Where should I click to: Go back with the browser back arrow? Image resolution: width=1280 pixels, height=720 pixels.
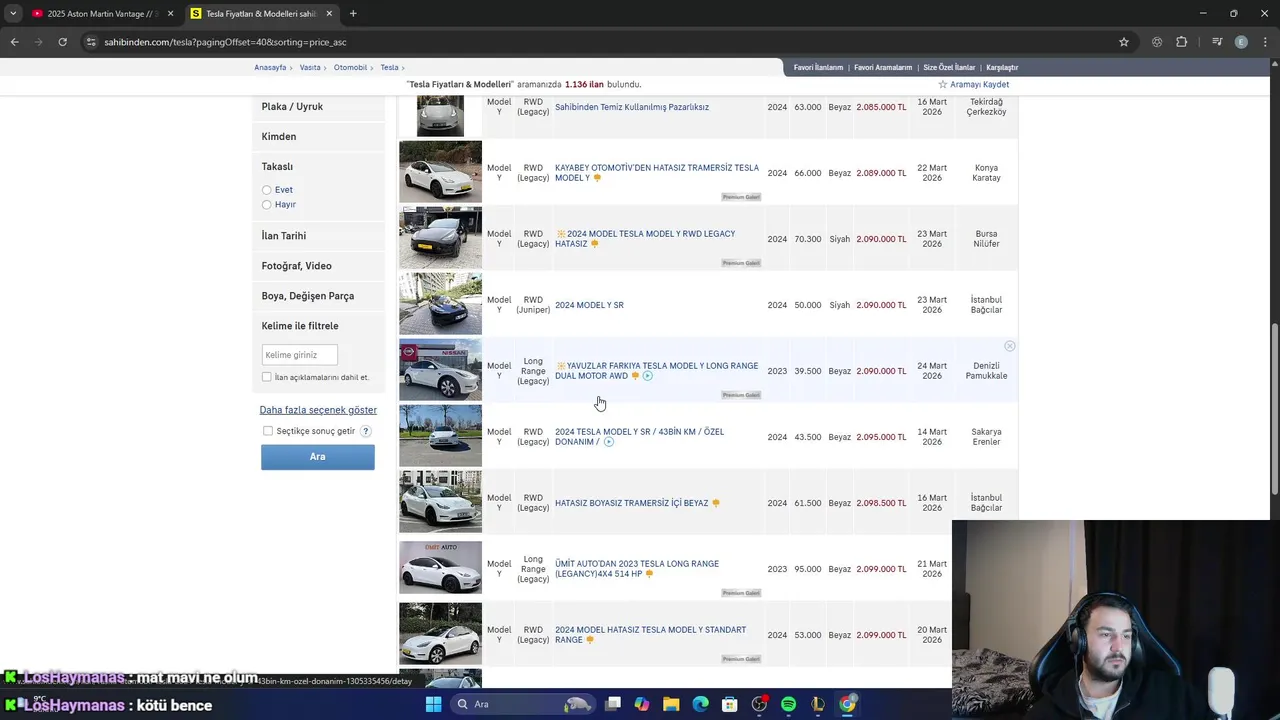coord(14,42)
